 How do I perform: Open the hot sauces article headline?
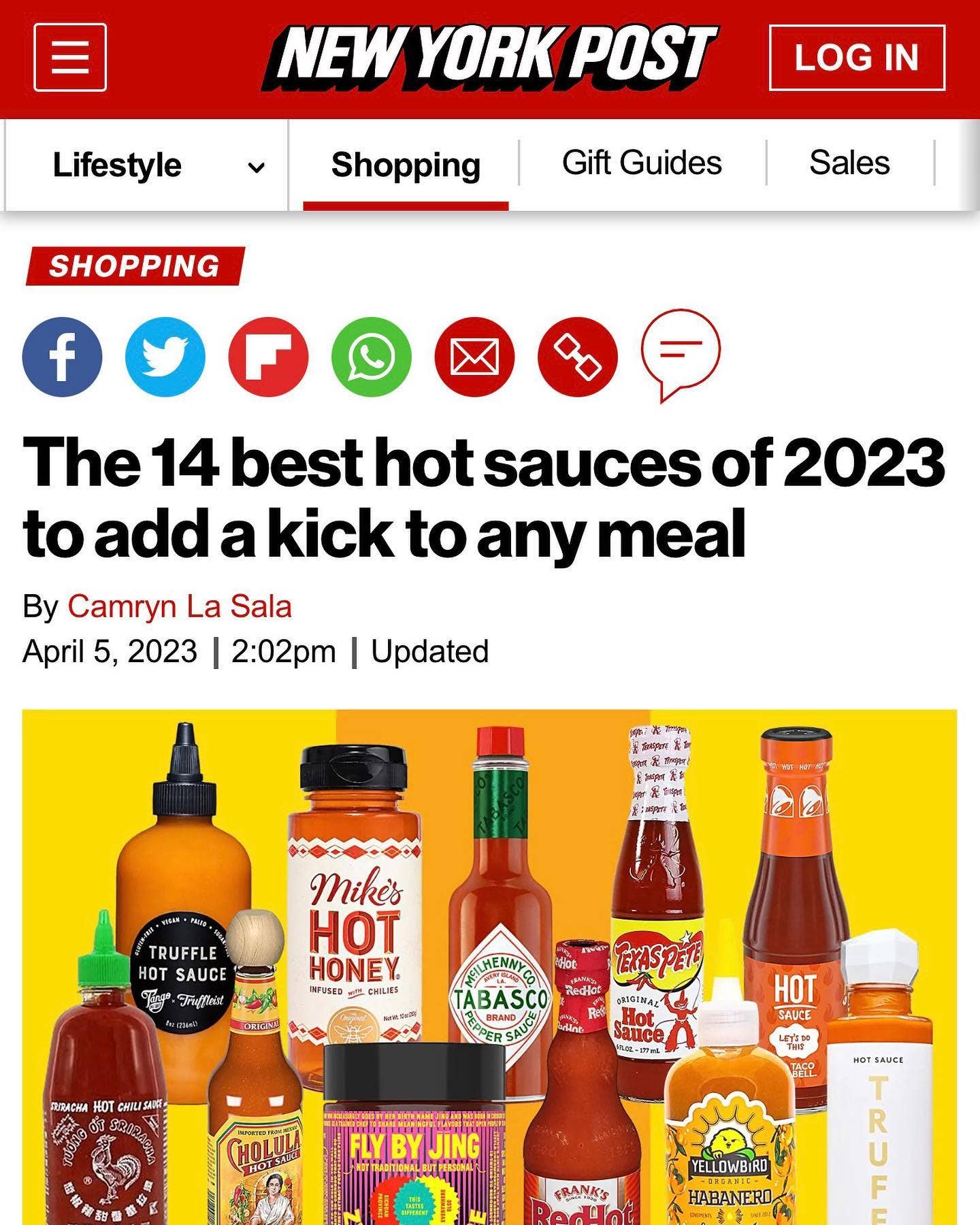pyautogui.click(x=483, y=498)
